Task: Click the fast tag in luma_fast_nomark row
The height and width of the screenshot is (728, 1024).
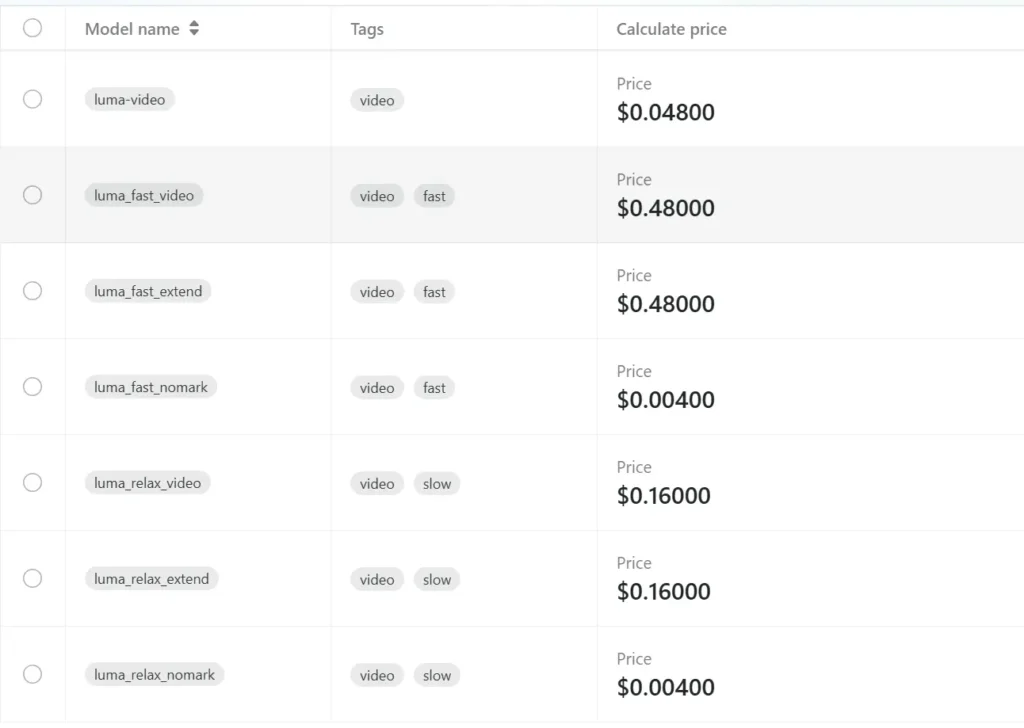Action: pos(434,388)
